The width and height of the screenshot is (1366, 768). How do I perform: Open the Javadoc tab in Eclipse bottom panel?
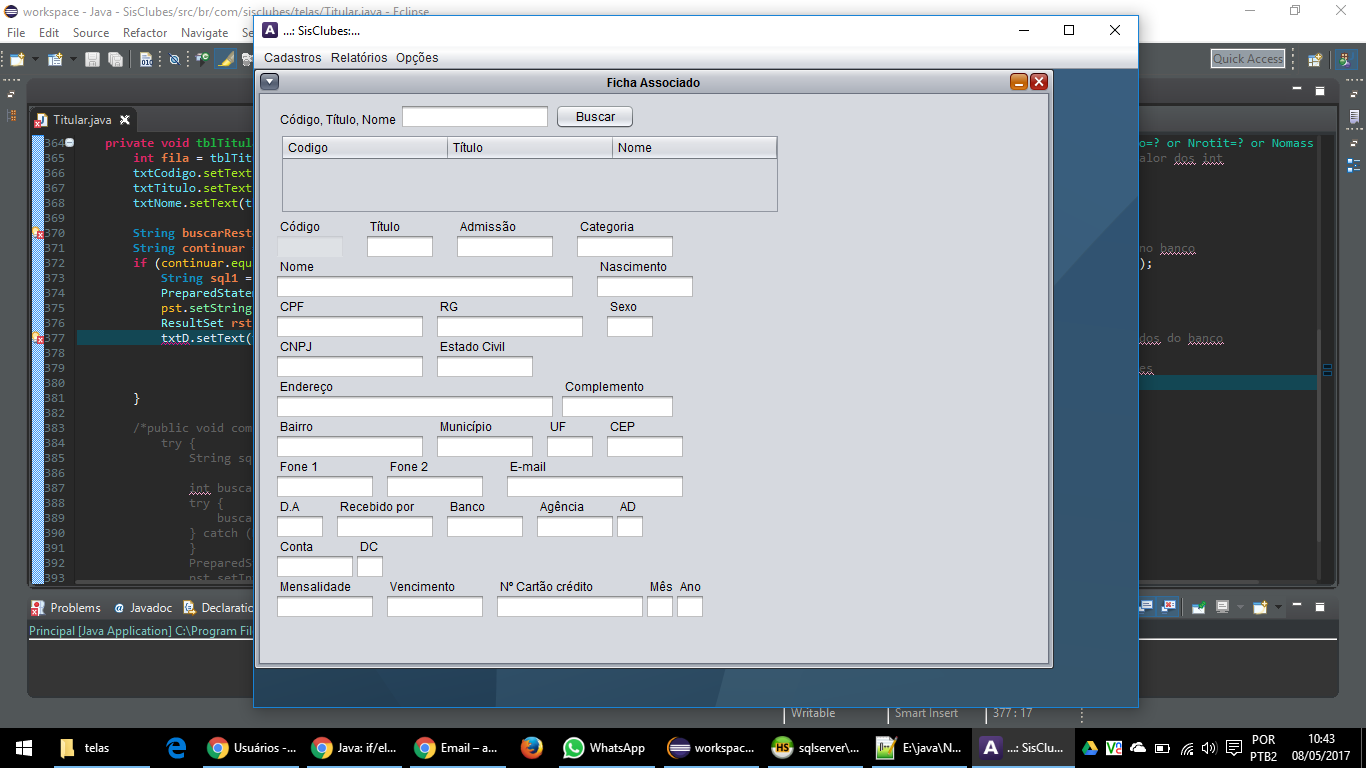pos(142,607)
